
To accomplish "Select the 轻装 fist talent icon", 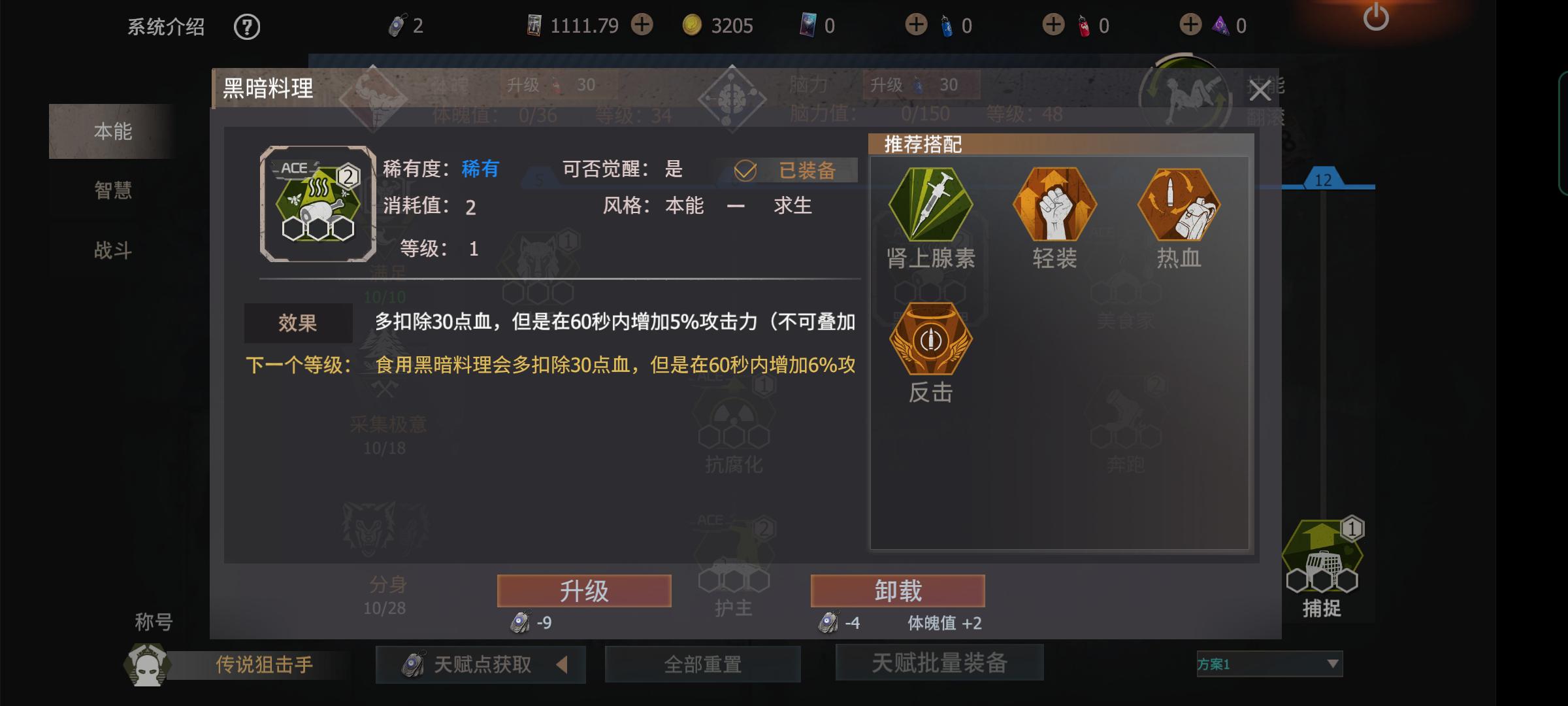I will point(1054,205).
